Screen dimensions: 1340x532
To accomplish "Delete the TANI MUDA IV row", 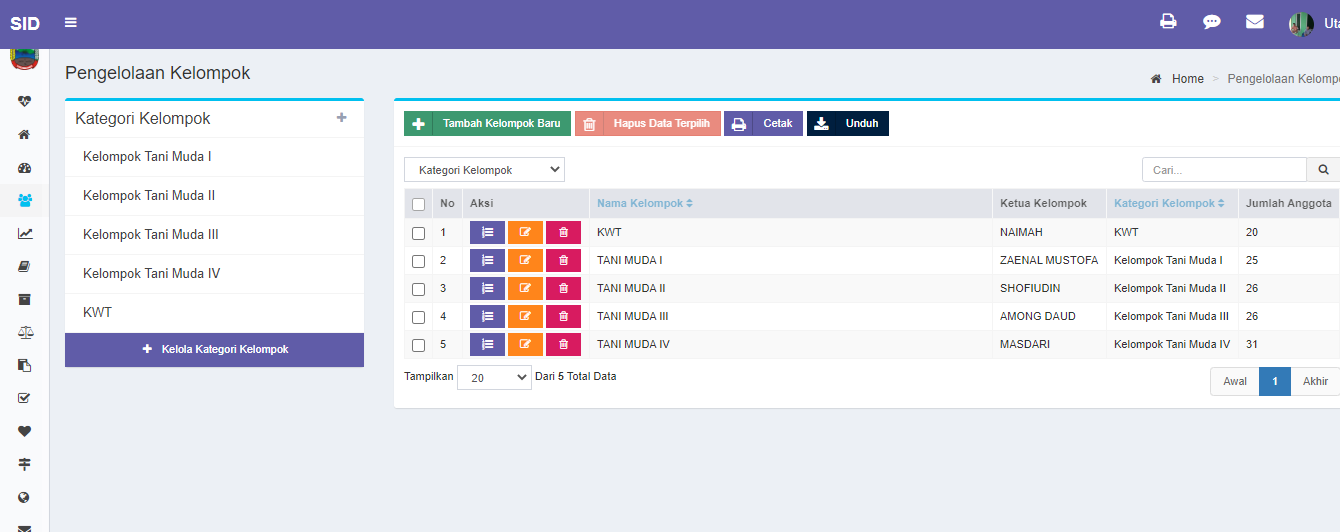I will point(563,344).
